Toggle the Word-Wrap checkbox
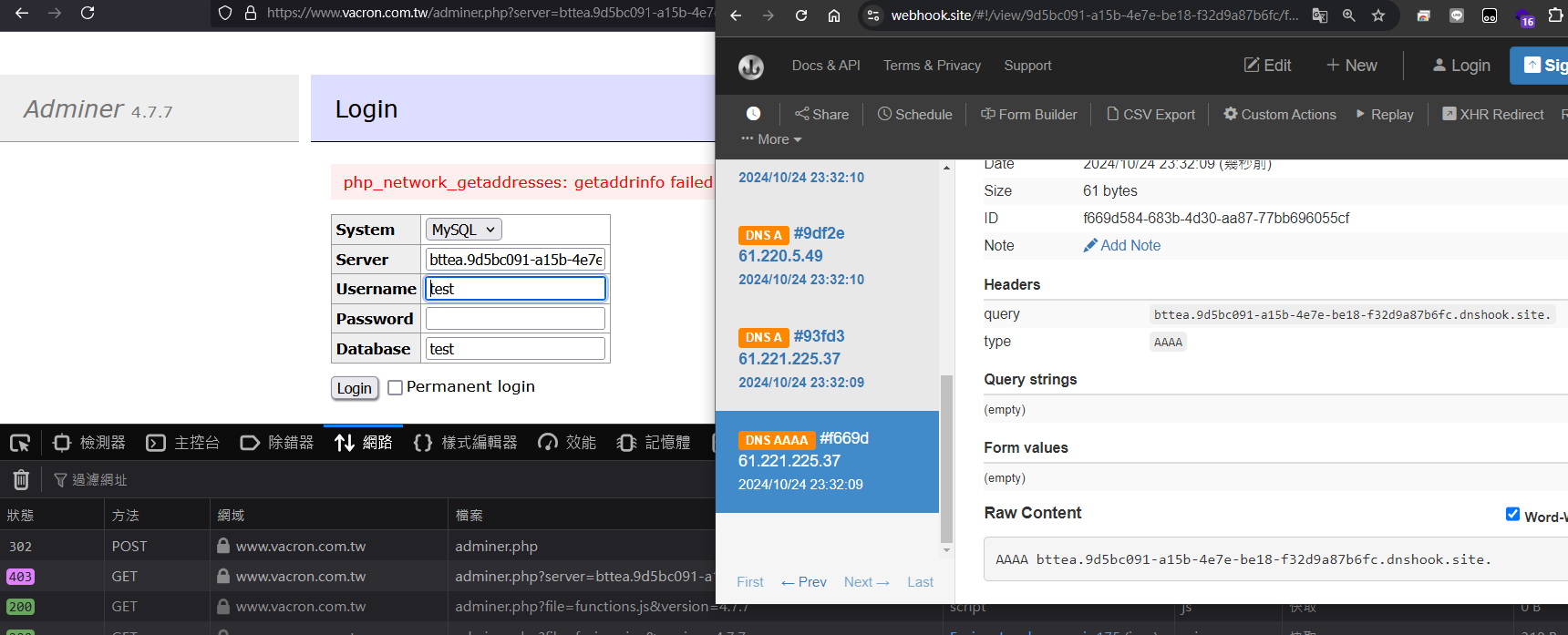 (1512, 515)
